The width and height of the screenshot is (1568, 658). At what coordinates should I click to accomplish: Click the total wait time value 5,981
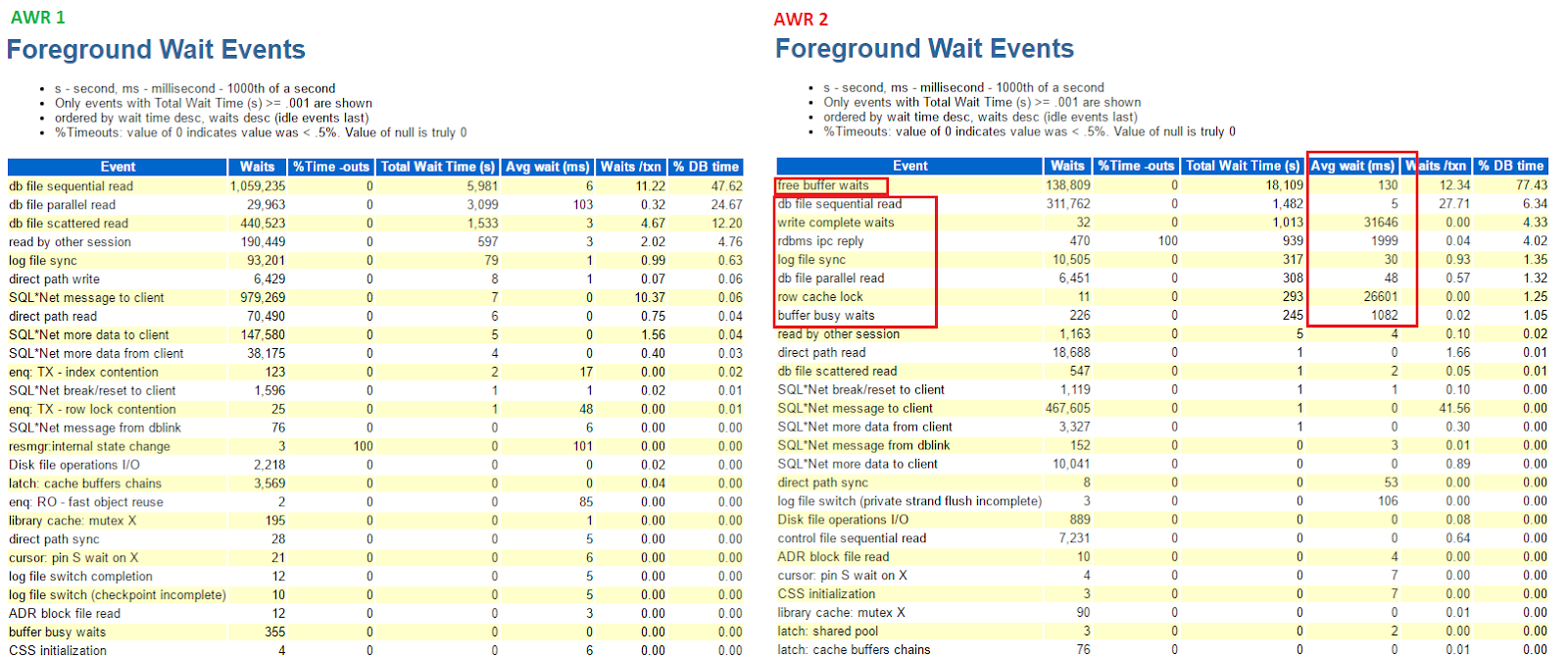[482, 186]
